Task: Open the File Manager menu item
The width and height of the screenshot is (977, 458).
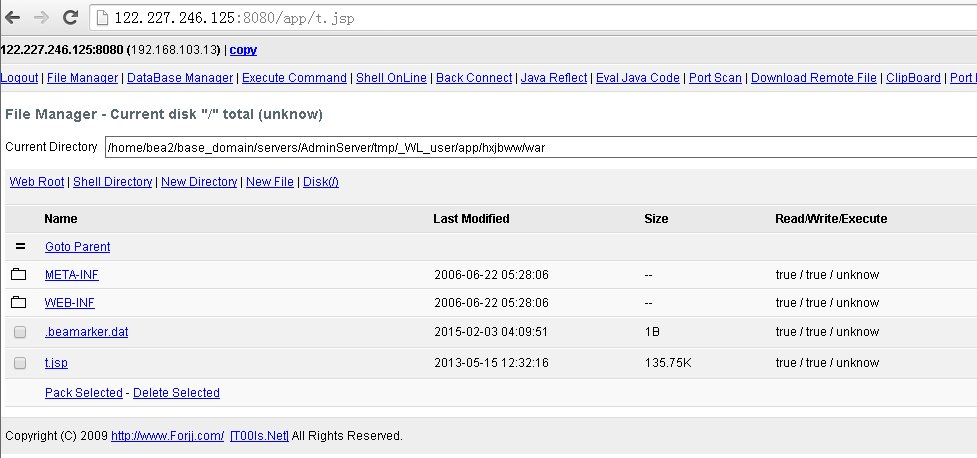Action: point(82,78)
